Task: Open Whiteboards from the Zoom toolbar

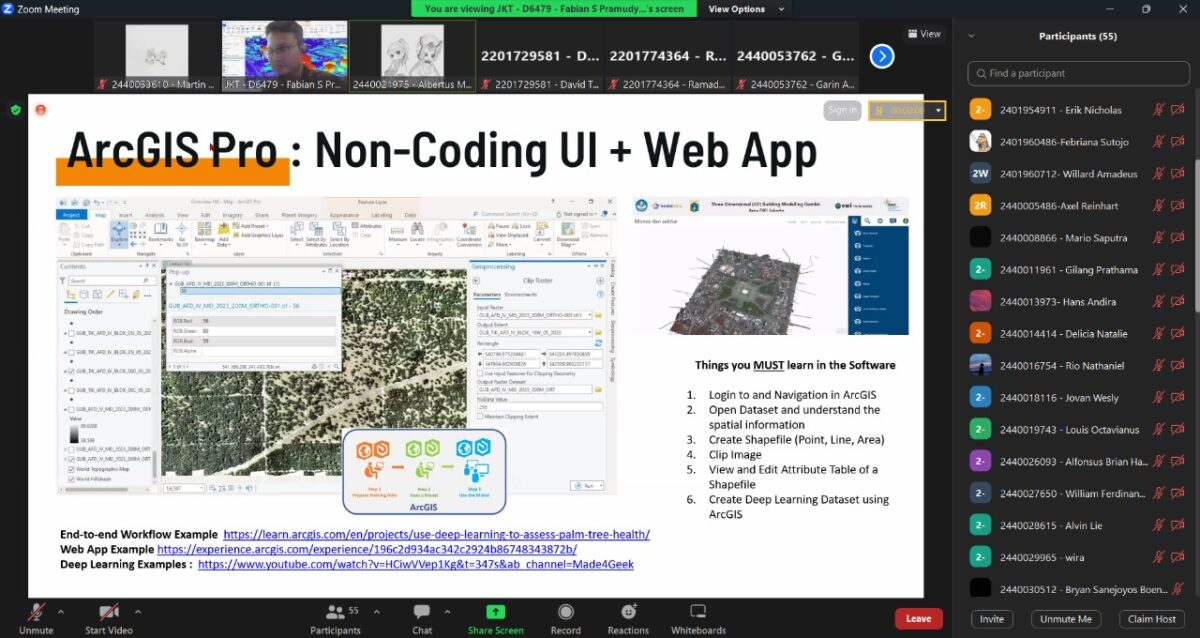Action: click(x=698, y=612)
